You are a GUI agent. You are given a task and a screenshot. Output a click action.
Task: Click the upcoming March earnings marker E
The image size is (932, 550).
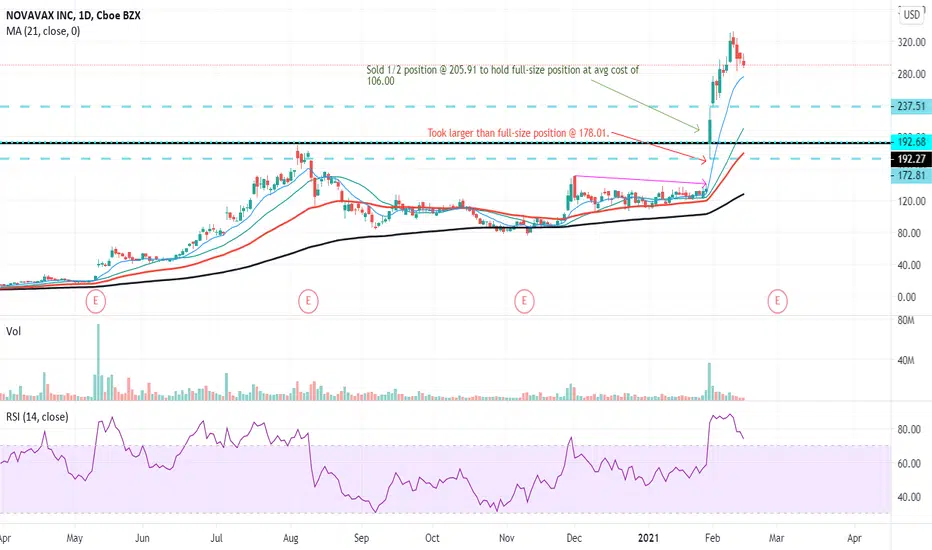pyautogui.click(x=777, y=301)
